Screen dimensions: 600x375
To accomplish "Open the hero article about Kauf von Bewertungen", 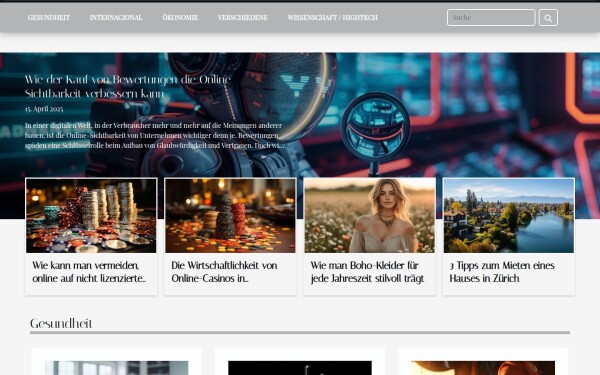I will click(128, 86).
